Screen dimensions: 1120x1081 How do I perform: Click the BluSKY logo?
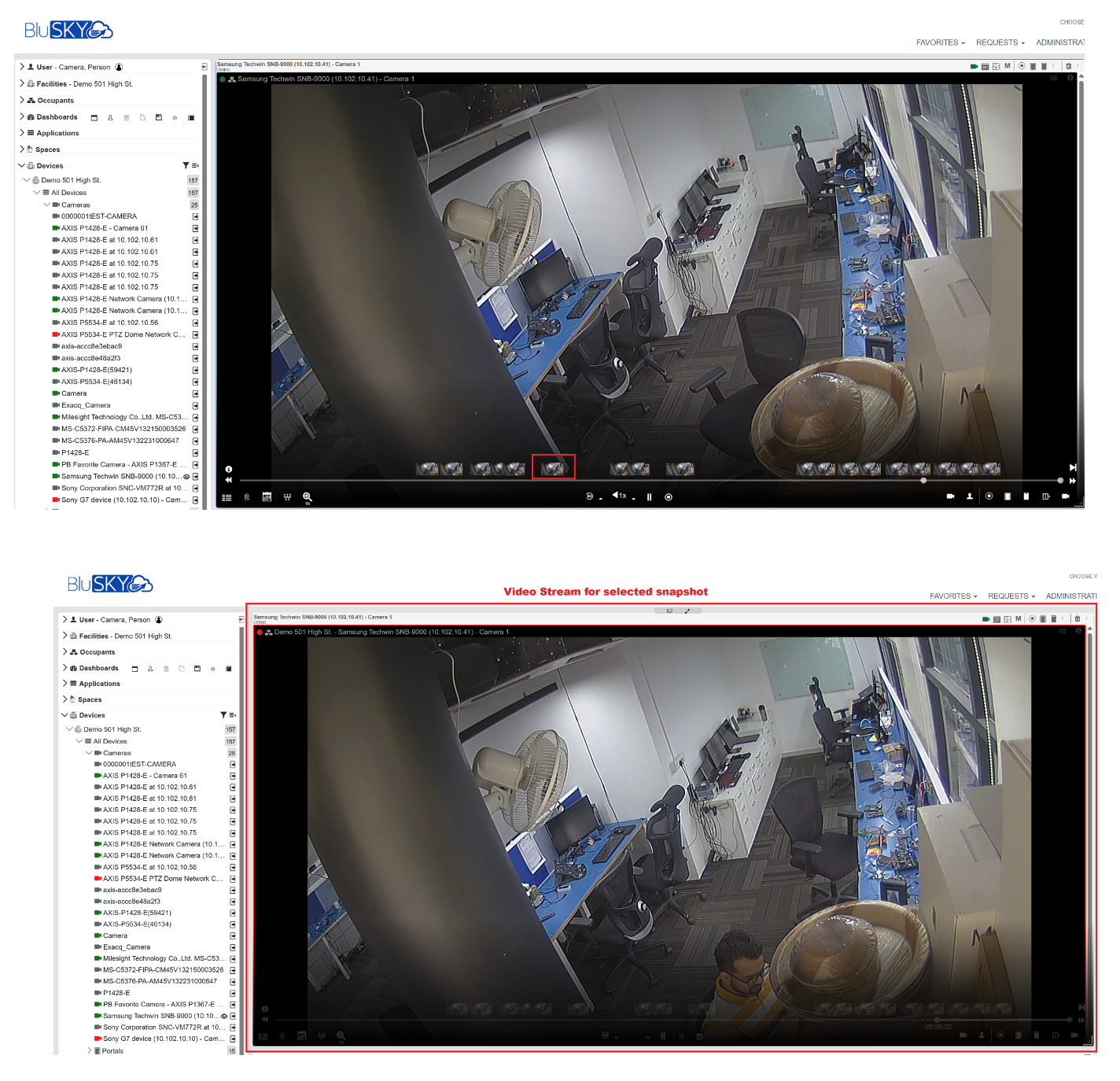[x=68, y=29]
